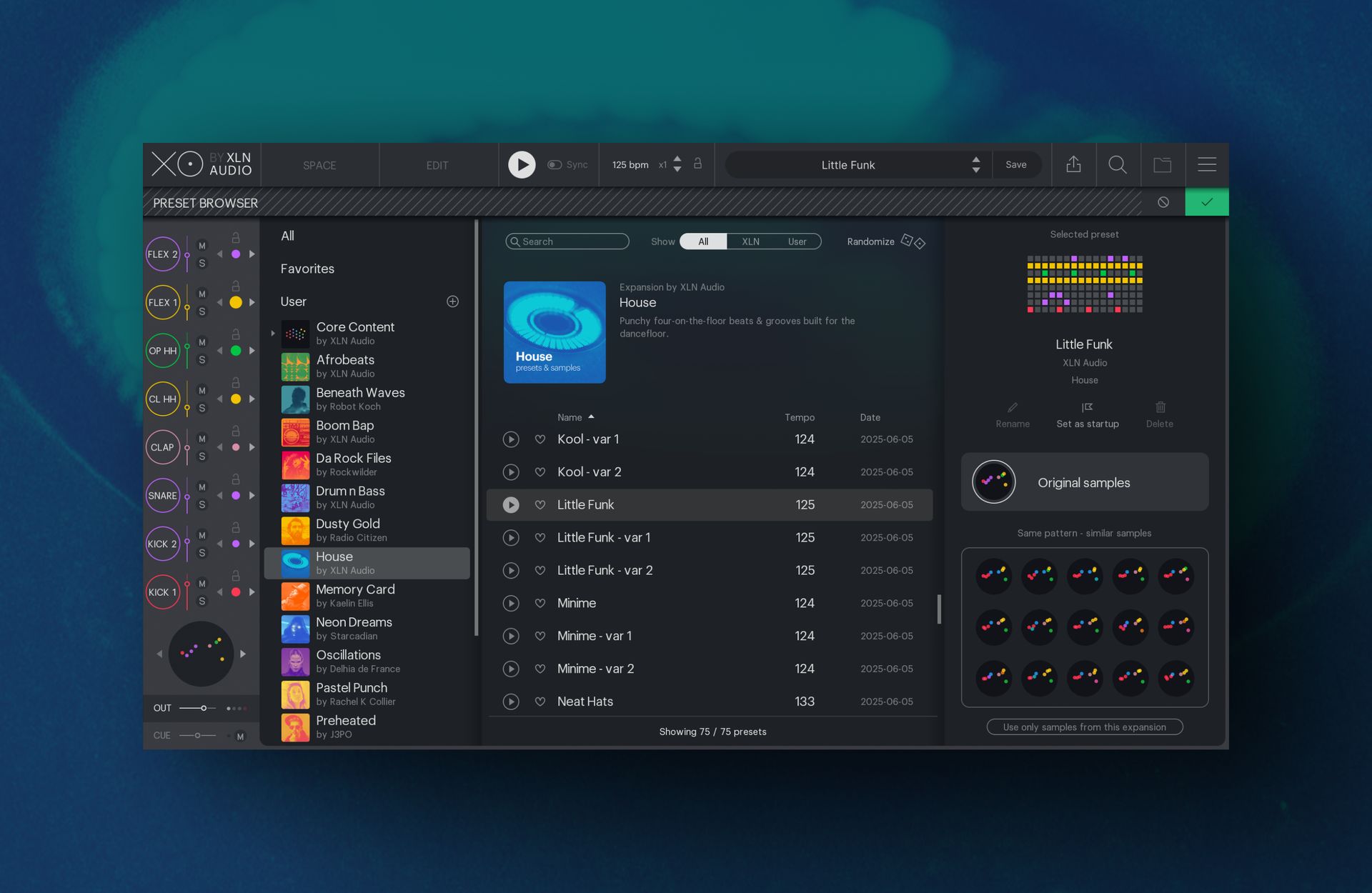This screenshot has height=893, width=1372.
Task: Click the Set as startup flag icon
Action: pos(1088,407)
